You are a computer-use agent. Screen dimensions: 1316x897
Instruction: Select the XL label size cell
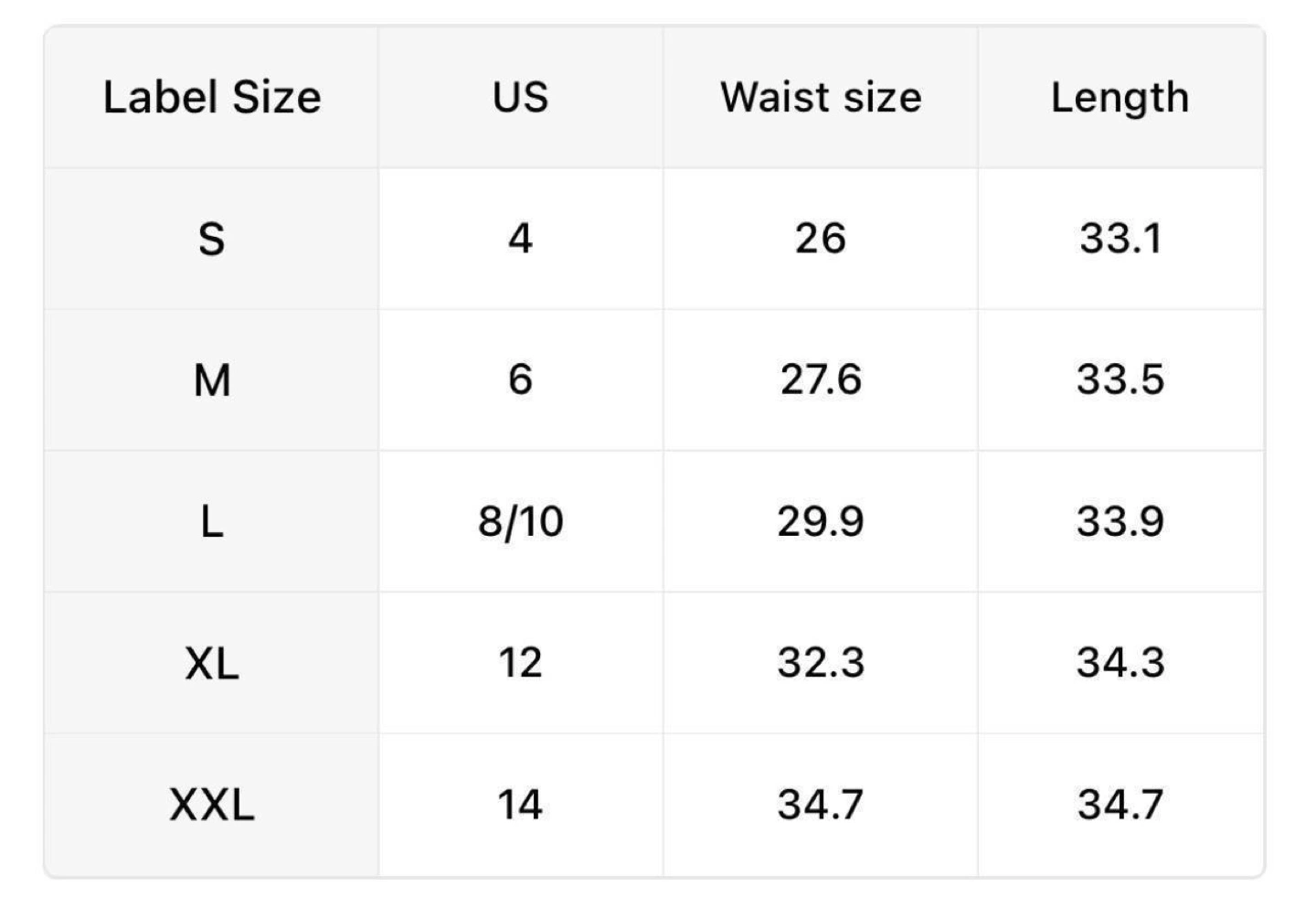click(211, 663)
